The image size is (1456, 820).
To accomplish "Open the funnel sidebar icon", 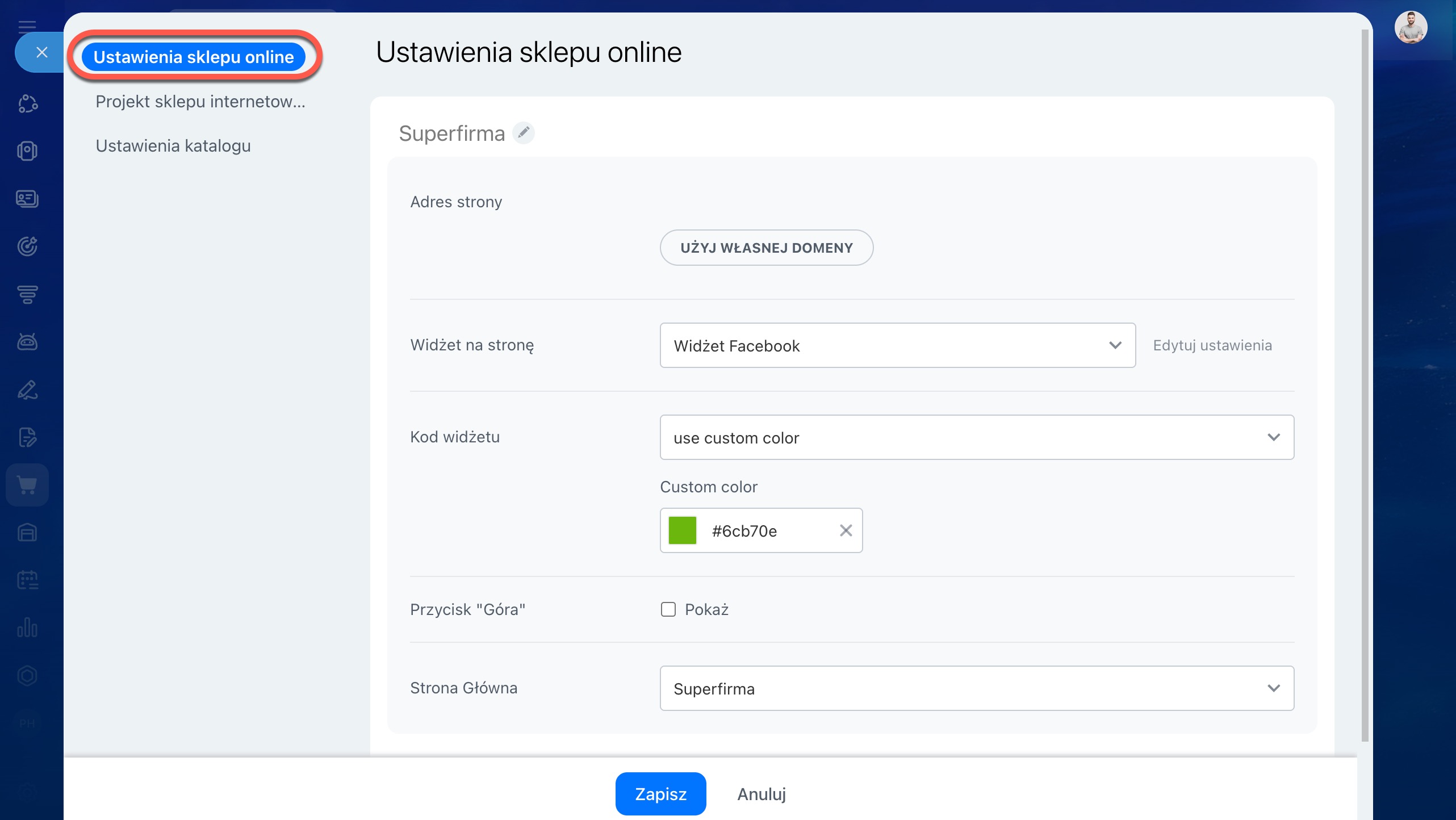I will [x=27, y=294].
